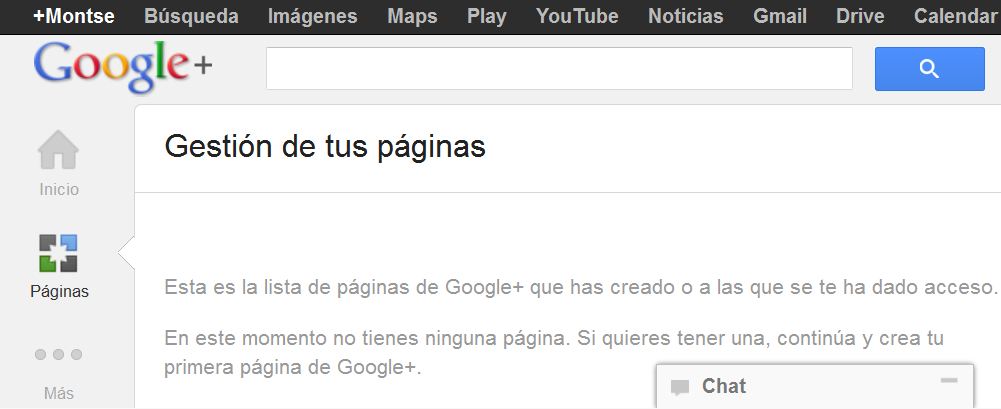Click the Google+ logo

[x=123, y=66]
